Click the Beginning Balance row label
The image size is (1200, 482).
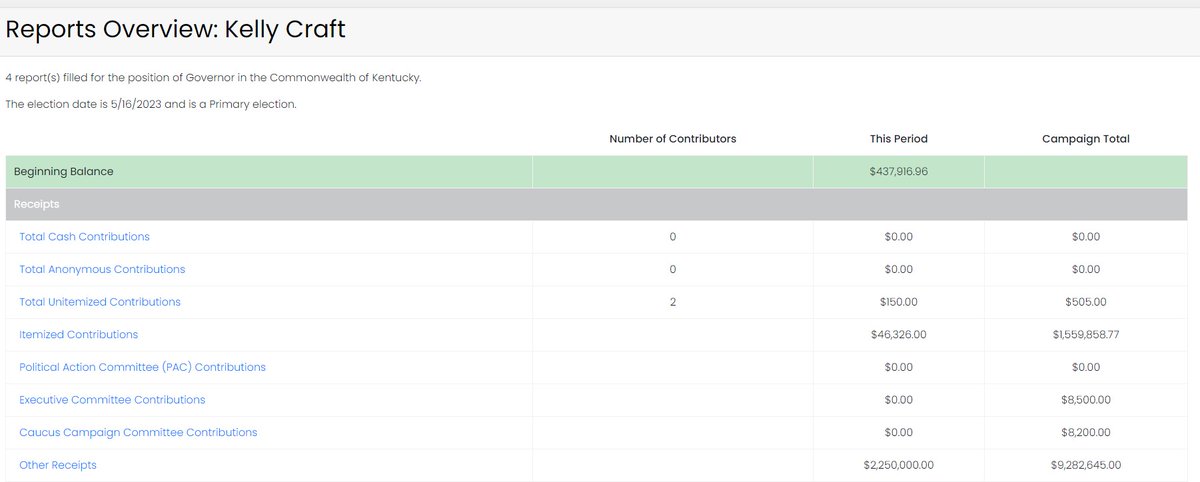click(x=64, y=172)
